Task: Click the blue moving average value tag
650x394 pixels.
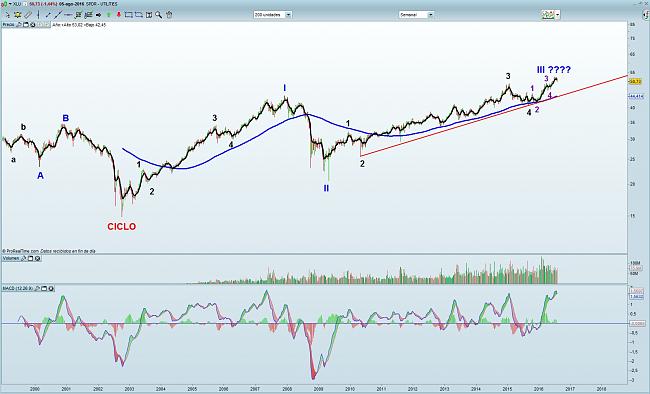Action: 636,96
